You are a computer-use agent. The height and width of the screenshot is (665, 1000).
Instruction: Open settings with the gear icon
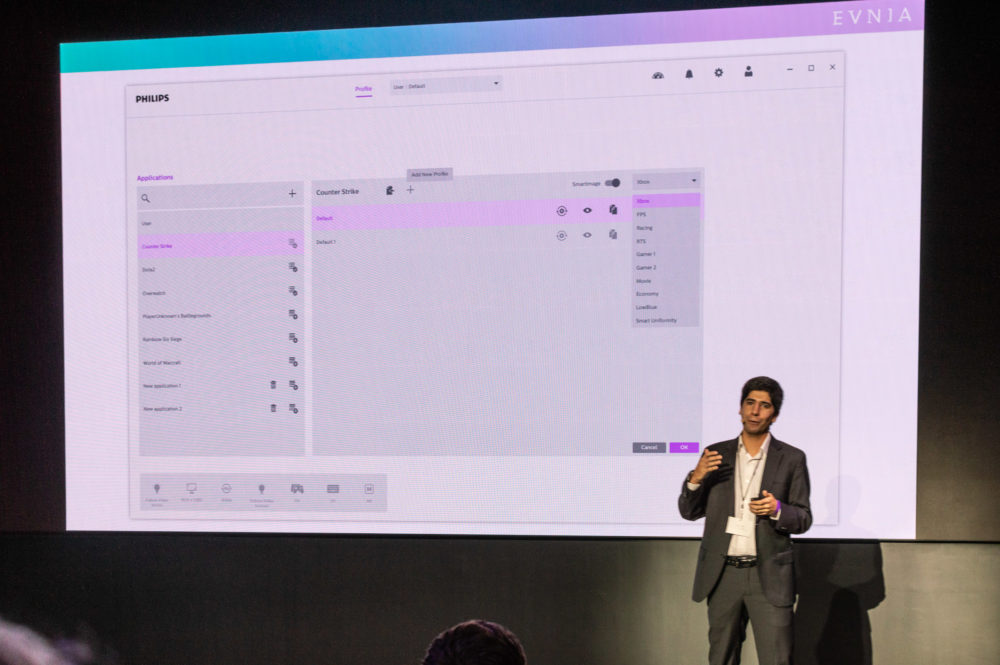click(719, 73)
